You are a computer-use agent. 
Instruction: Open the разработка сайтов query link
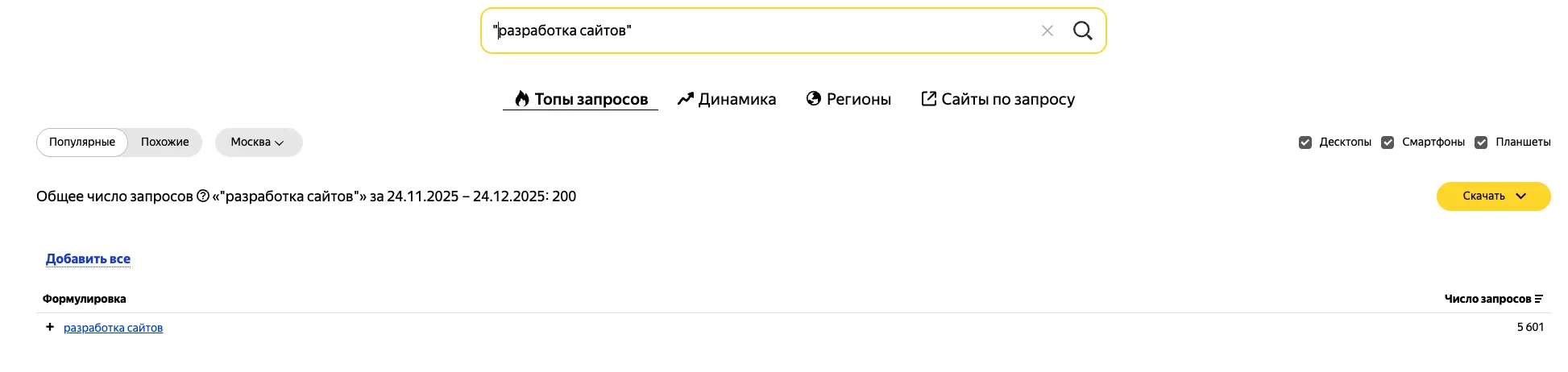[113, 328]
